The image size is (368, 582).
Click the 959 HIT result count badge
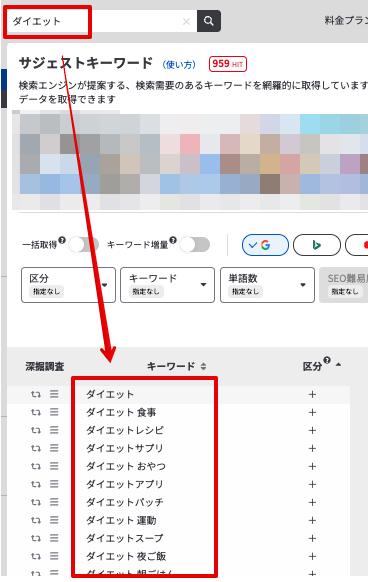[x=228, y=64]
